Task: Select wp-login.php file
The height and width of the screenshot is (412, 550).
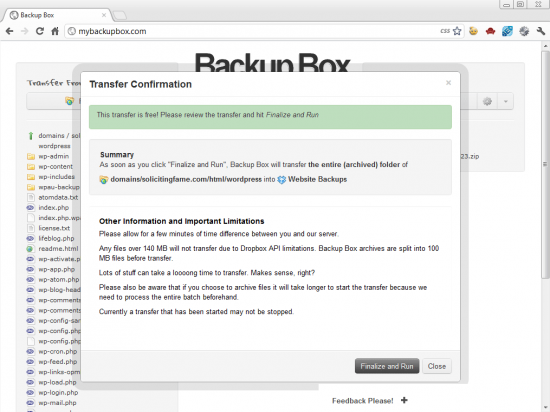Action: (x=58, y=392)
